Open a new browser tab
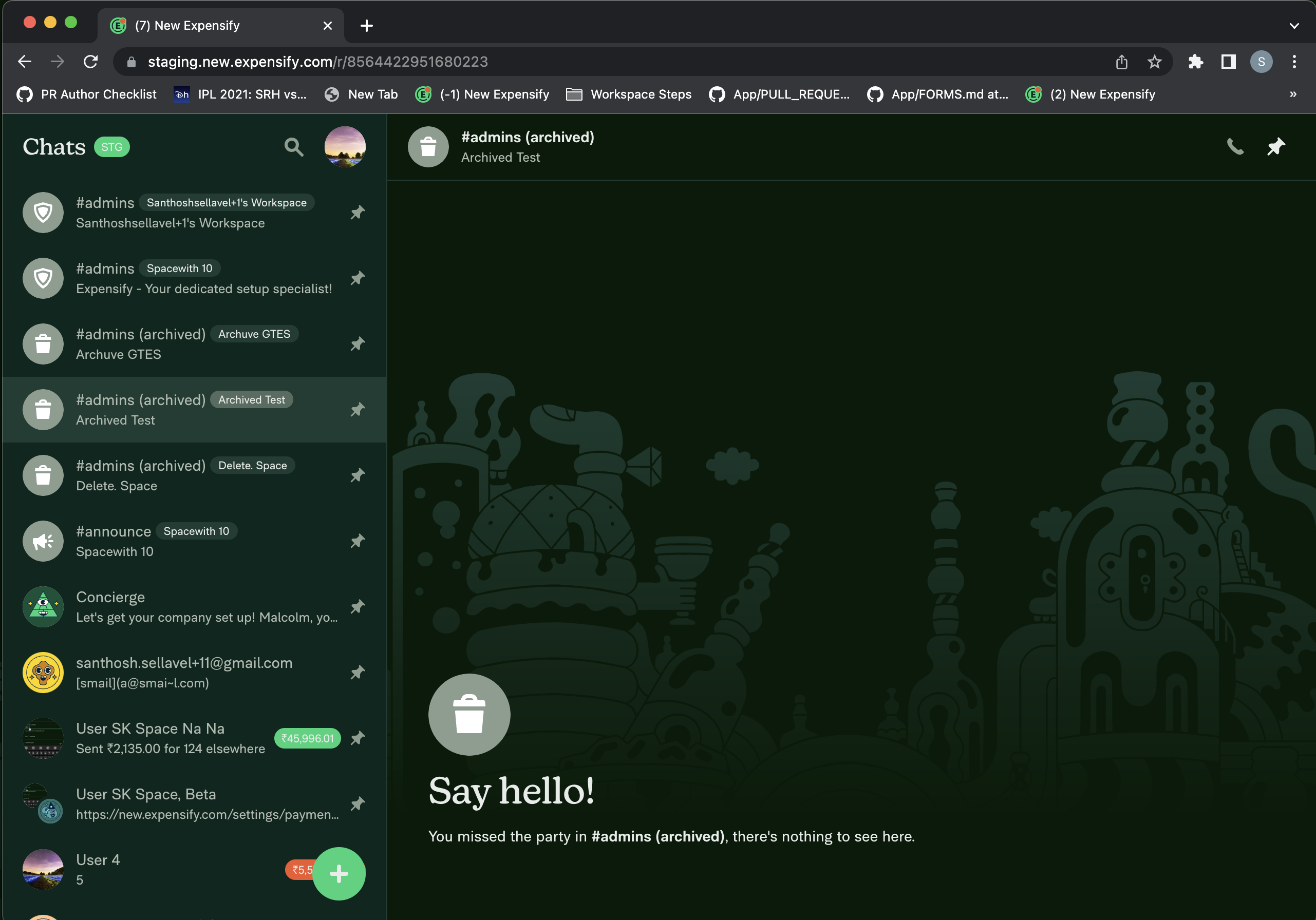This screenshot has height=920, width=1316. pos(367,26)
